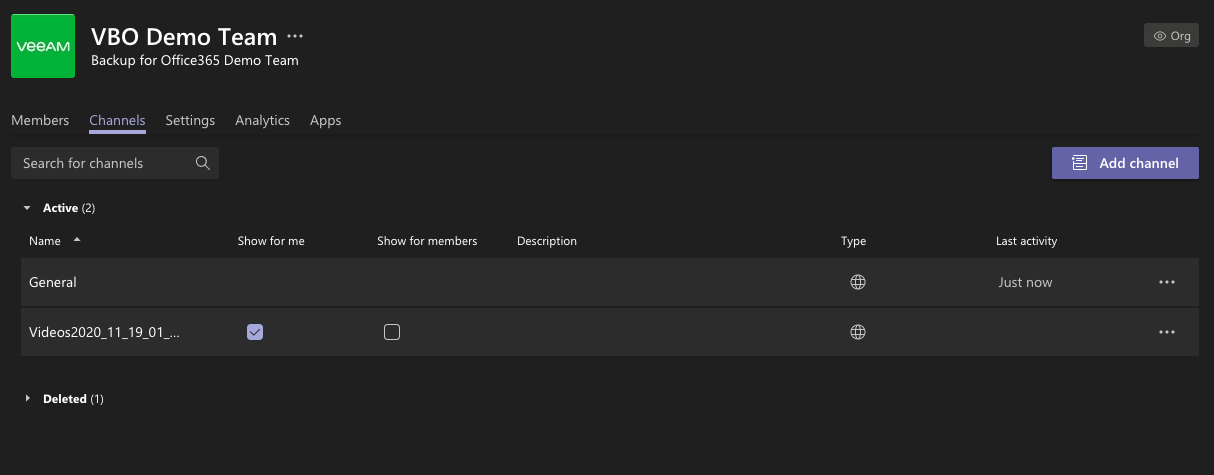Open the ellipsis menu beside VBO Demo Team
This screenshot has width=1214, height=475.
pyautogui.click(x=295, y=36)
